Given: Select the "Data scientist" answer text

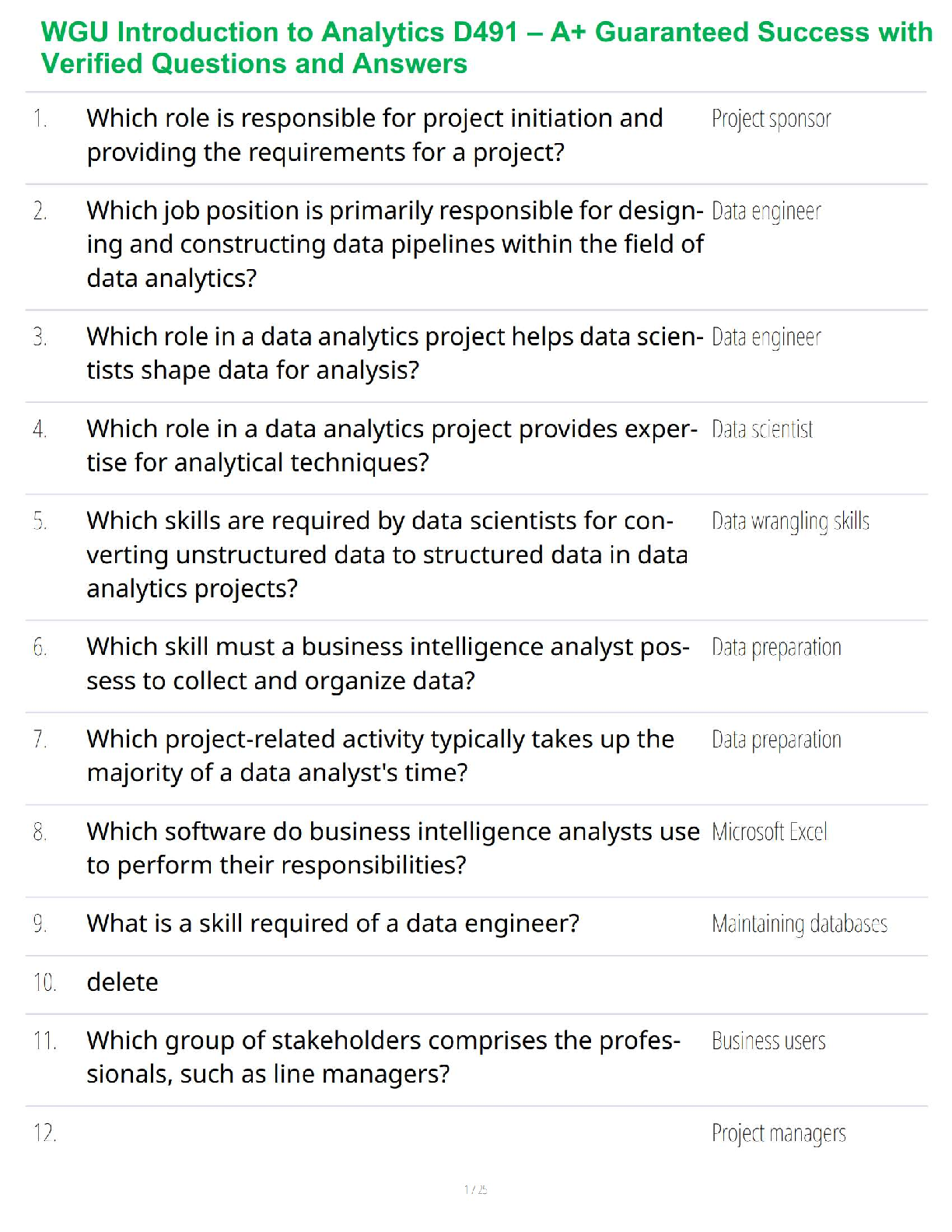Looking at the screenshot, I should pos(762,429).
